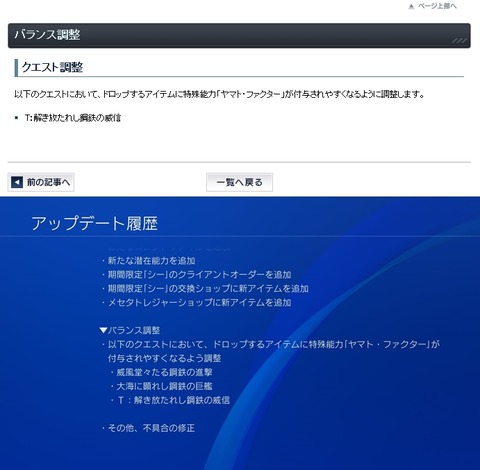480x470 pixels.
Task: Collapse the ▼バランス調整 heading in blue panel
Action: pos(130,330)
